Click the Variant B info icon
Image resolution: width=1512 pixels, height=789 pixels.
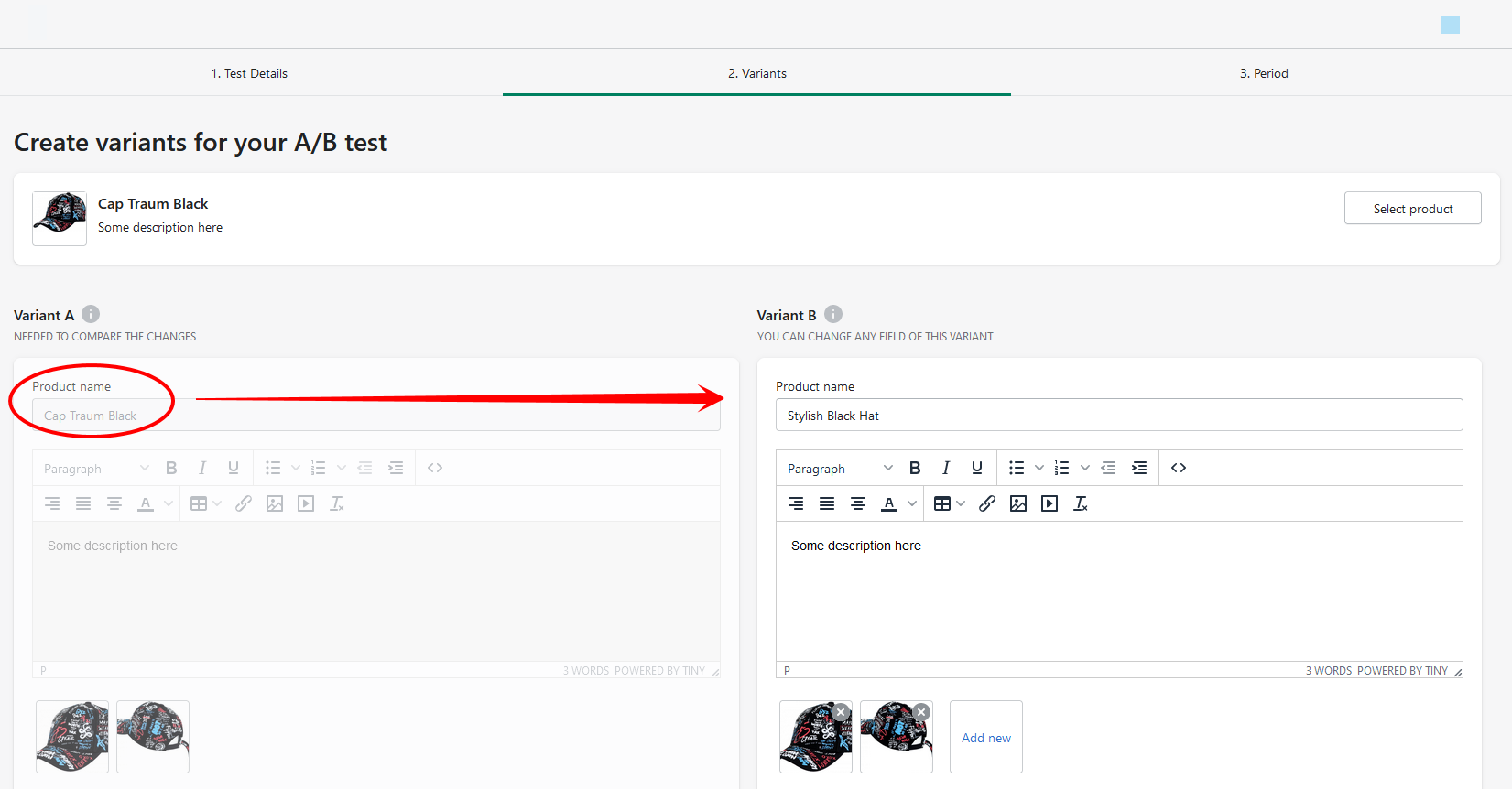tap(833, 314)
